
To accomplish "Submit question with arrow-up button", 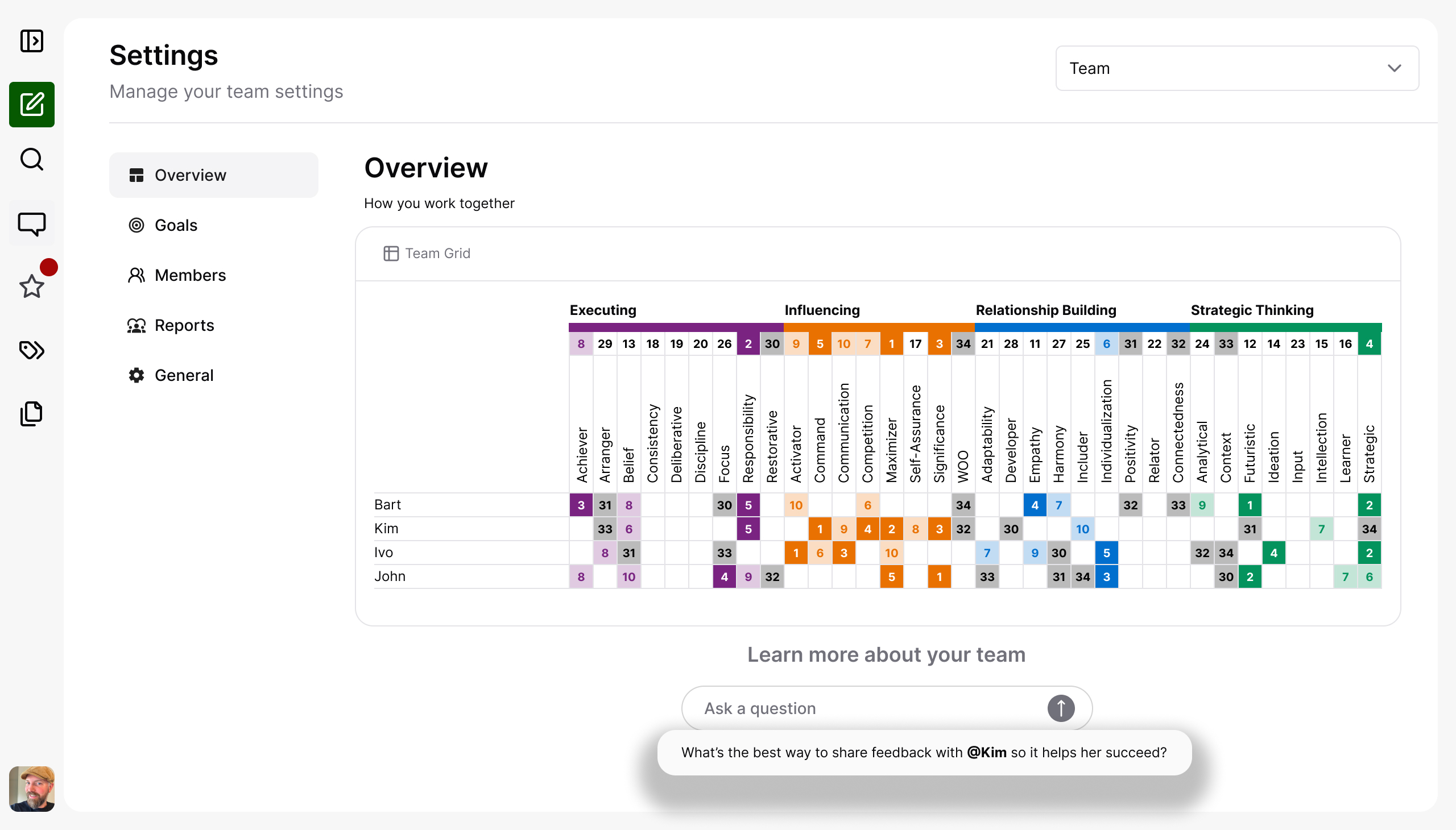I will click(x=1060, y=708).
